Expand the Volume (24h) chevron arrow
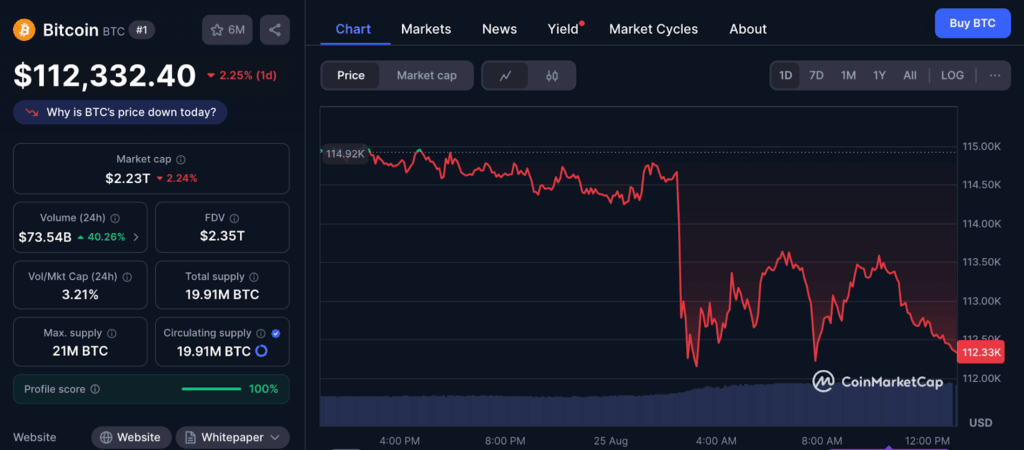Image resolution: width=1024 pixels, height=450 pixels. click(x=136, y=237)
